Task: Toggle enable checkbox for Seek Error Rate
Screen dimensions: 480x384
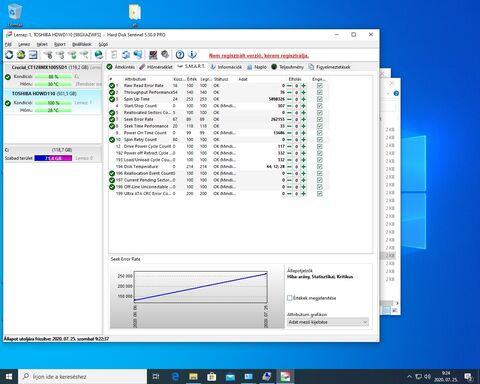Action: click(x=320, y=119)
